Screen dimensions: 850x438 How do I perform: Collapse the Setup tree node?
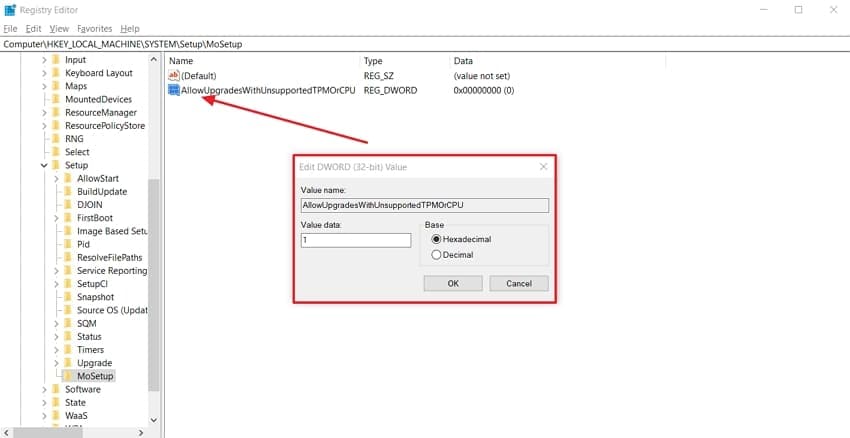44,165
